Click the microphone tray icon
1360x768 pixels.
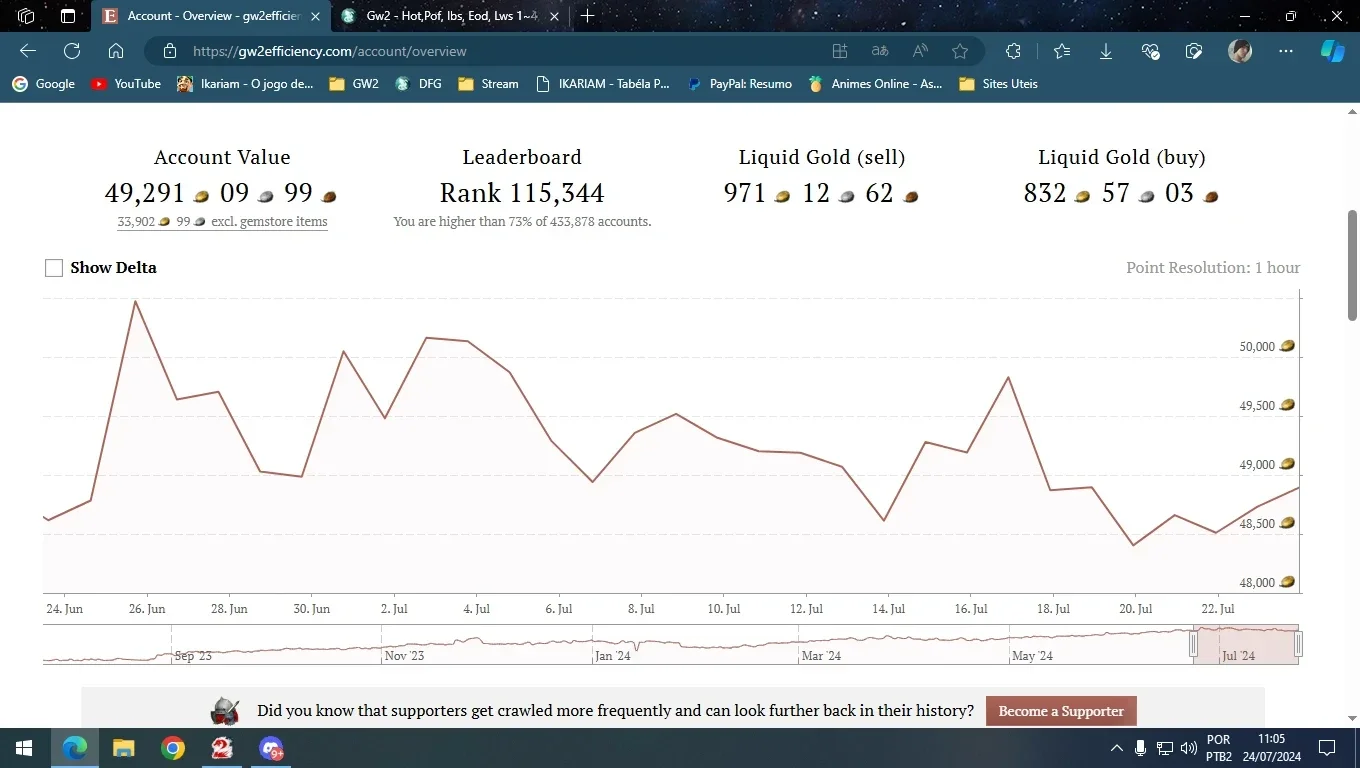(1141, 748)
